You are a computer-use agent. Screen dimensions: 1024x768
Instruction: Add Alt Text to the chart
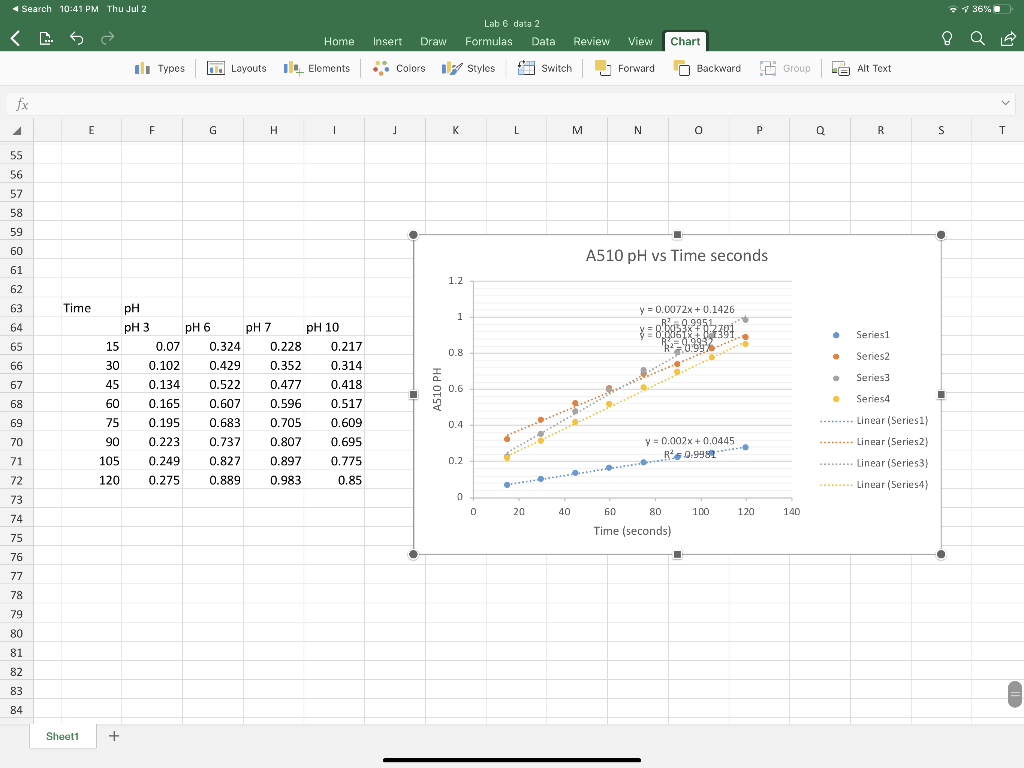tap(860, 68)
